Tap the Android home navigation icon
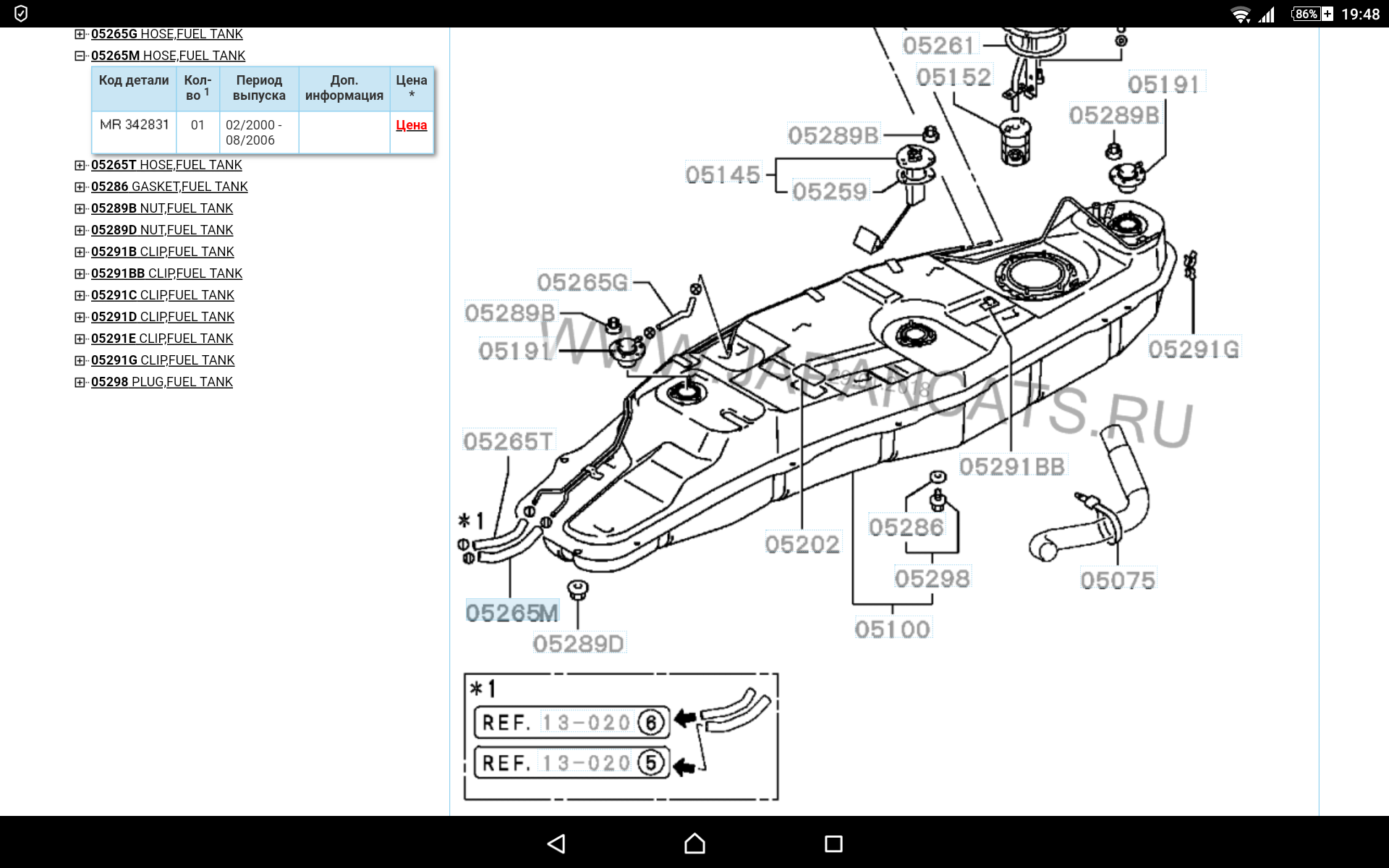The height and width of the screenshot is (868, 1389). (x=694, y=843)
